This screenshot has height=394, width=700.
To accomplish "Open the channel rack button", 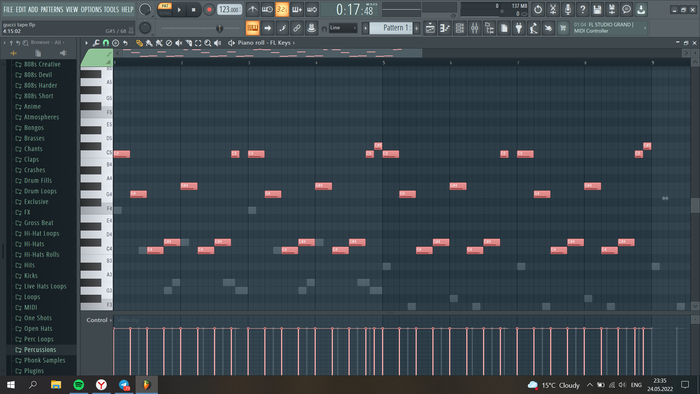I will coord(459,28).
